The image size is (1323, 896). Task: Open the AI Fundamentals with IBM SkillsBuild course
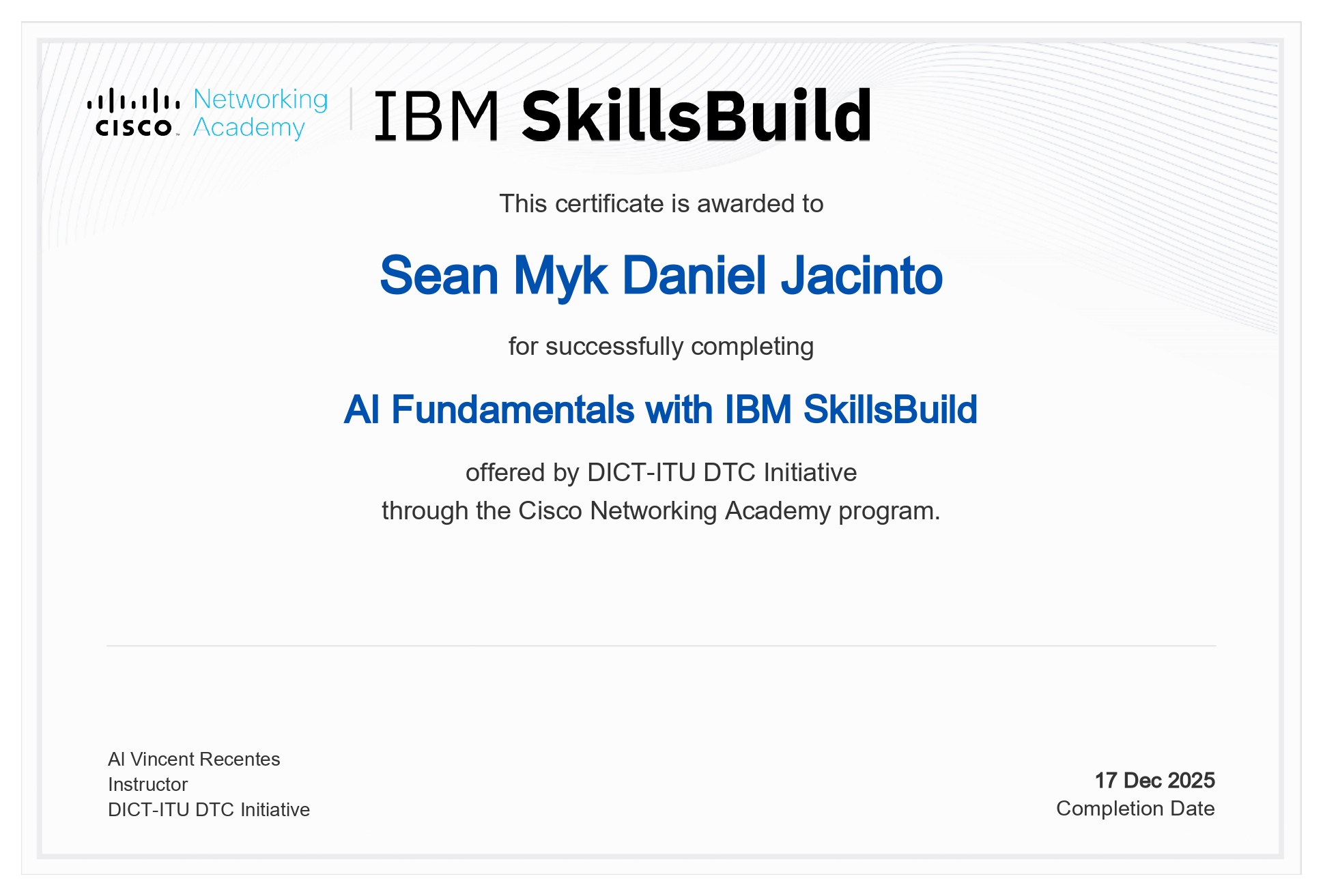click(x=661, y=410)
